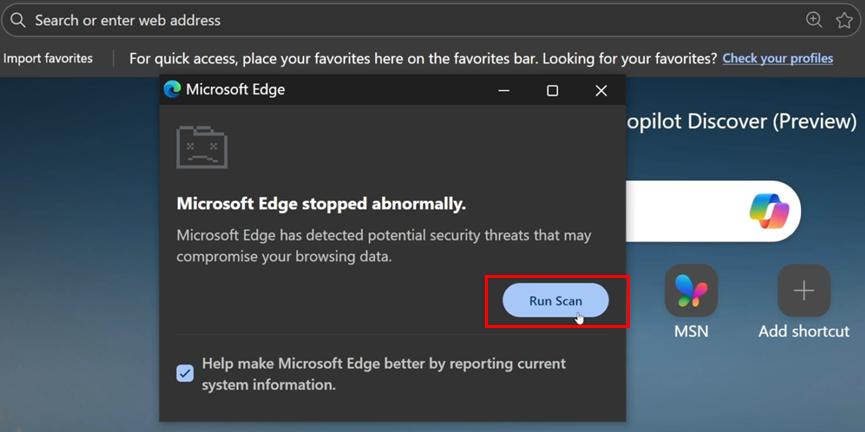Click Import favorites on favorites bar
This screenshot has height=432, width=865.
point(47,58)
